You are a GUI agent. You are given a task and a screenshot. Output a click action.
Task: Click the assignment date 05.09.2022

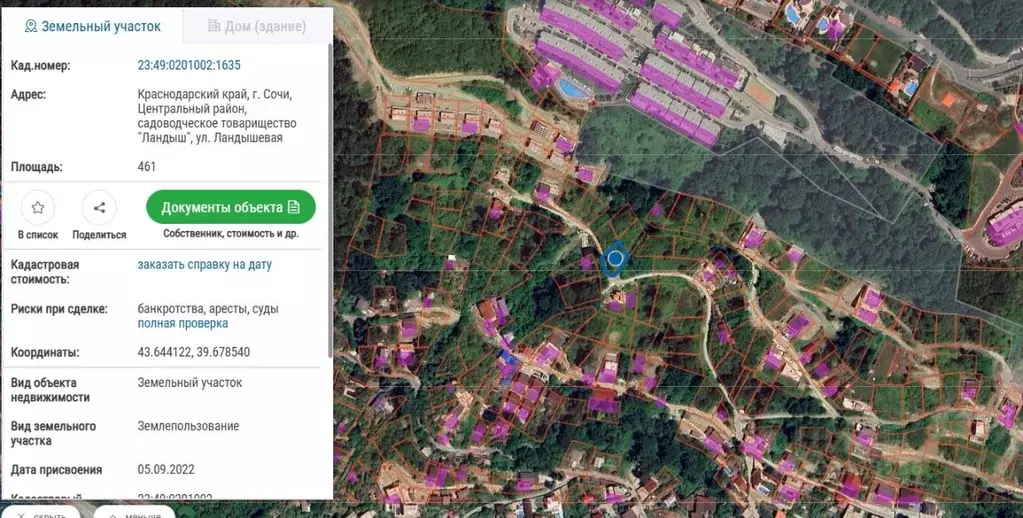tap(166, 469)
